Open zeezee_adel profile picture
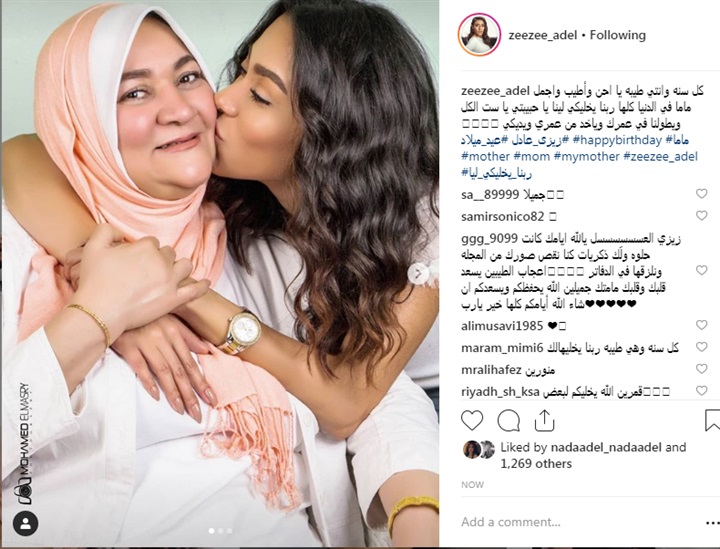Screen dimensions: 720x549 click(x=479, y=35)
